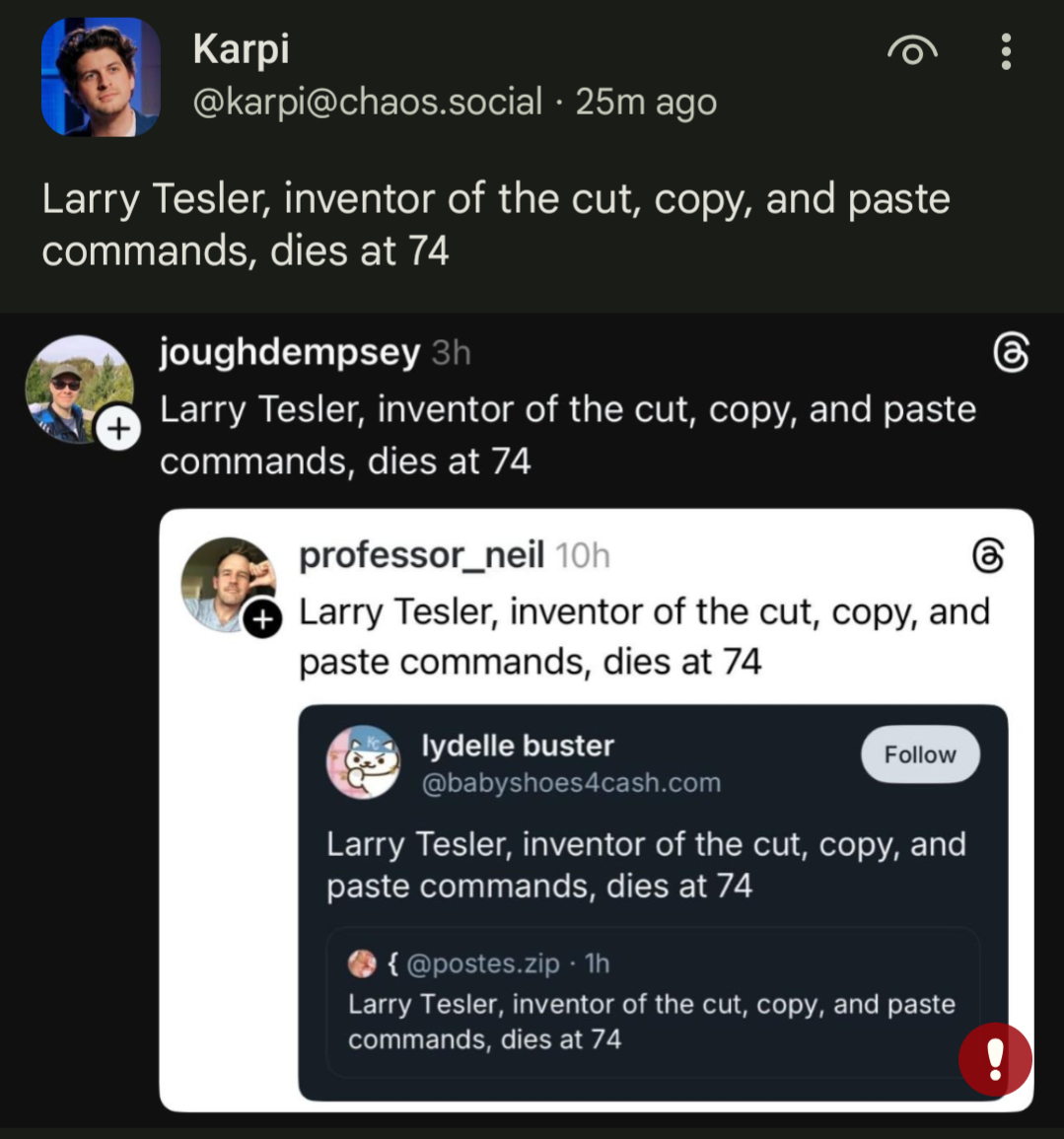Tap the small @postes.zip avatar

[362, 963]
